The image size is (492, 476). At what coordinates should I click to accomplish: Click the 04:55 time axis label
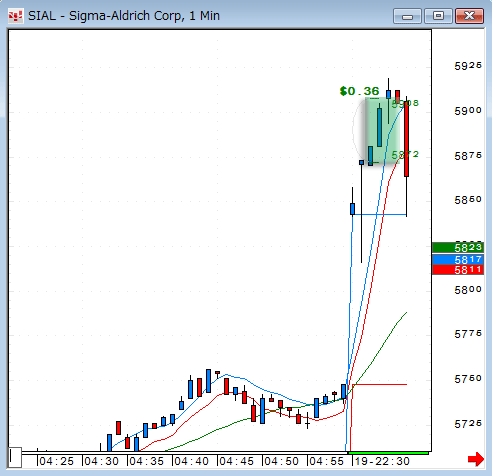point(326,461)
